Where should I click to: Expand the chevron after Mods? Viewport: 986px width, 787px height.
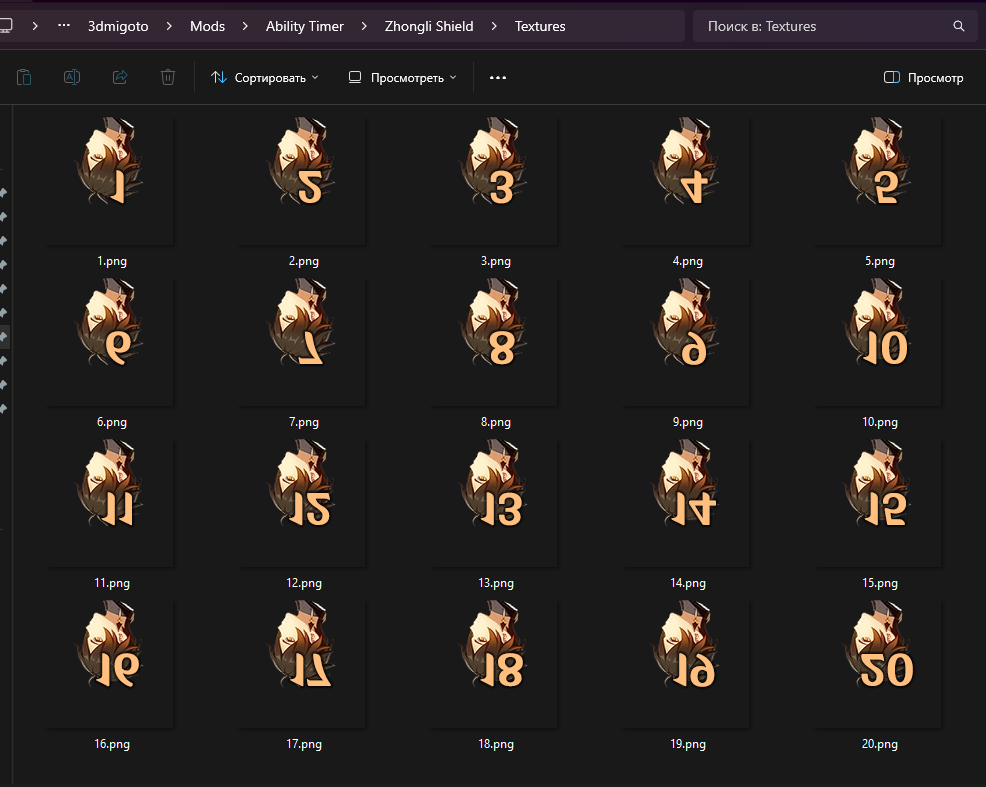[x=245, y=26]
